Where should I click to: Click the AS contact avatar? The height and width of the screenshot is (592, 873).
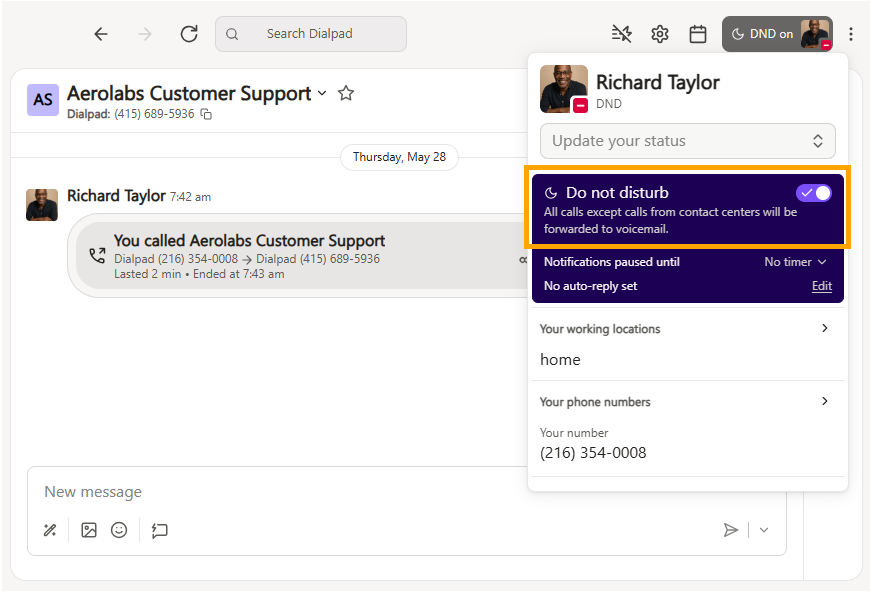point(43,100)
